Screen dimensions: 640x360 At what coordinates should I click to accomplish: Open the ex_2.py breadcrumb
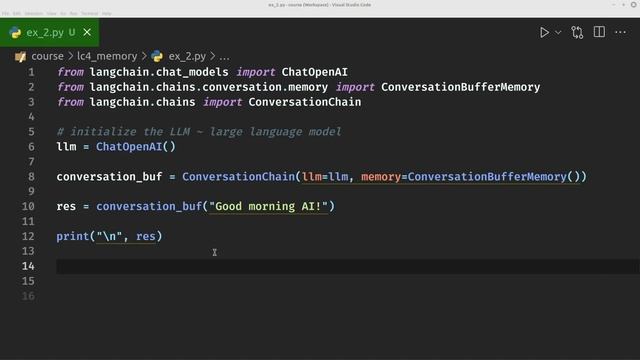(x=187, y=56)
